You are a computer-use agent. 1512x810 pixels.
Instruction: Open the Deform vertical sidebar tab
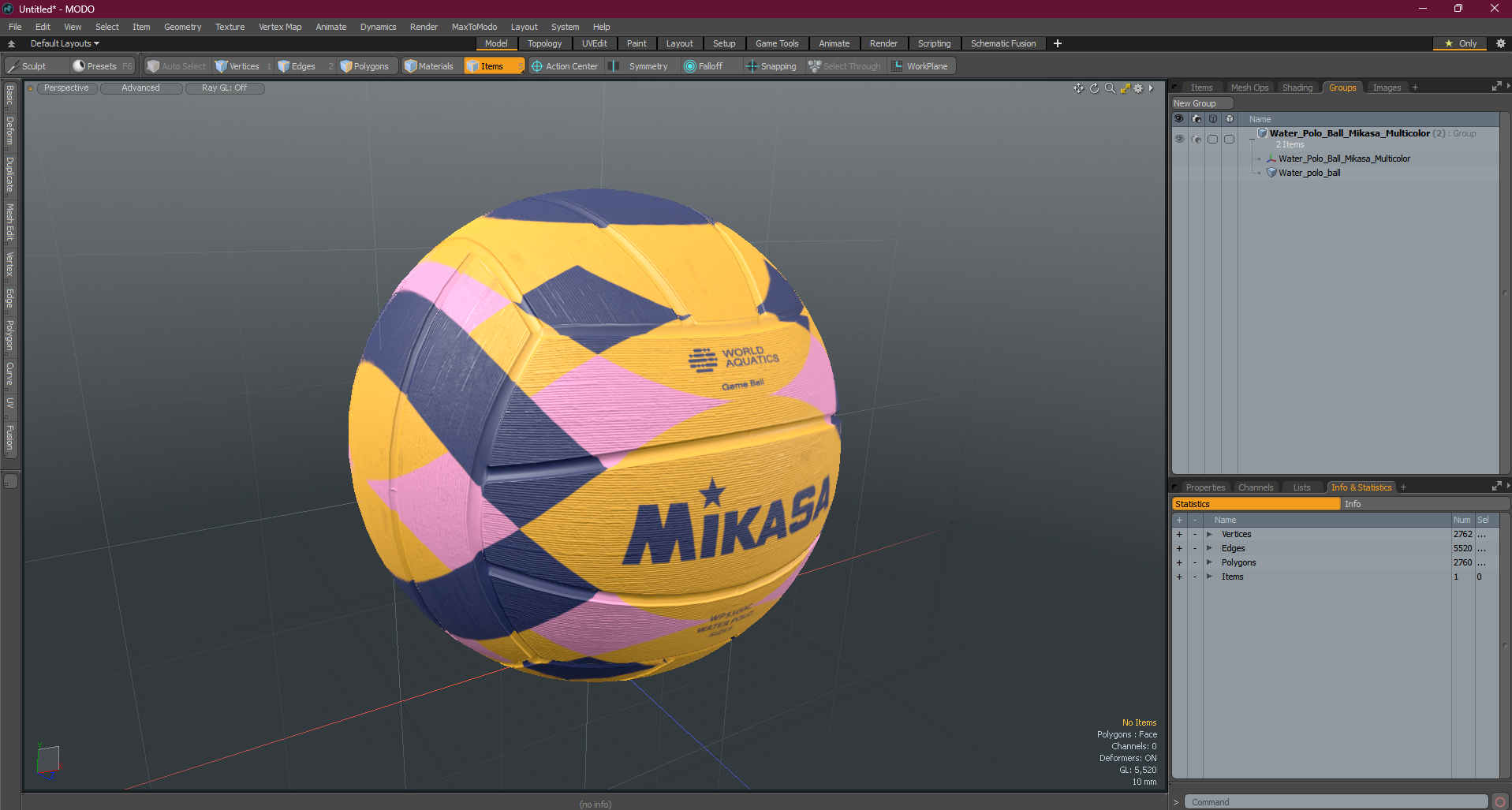[10, 131]
